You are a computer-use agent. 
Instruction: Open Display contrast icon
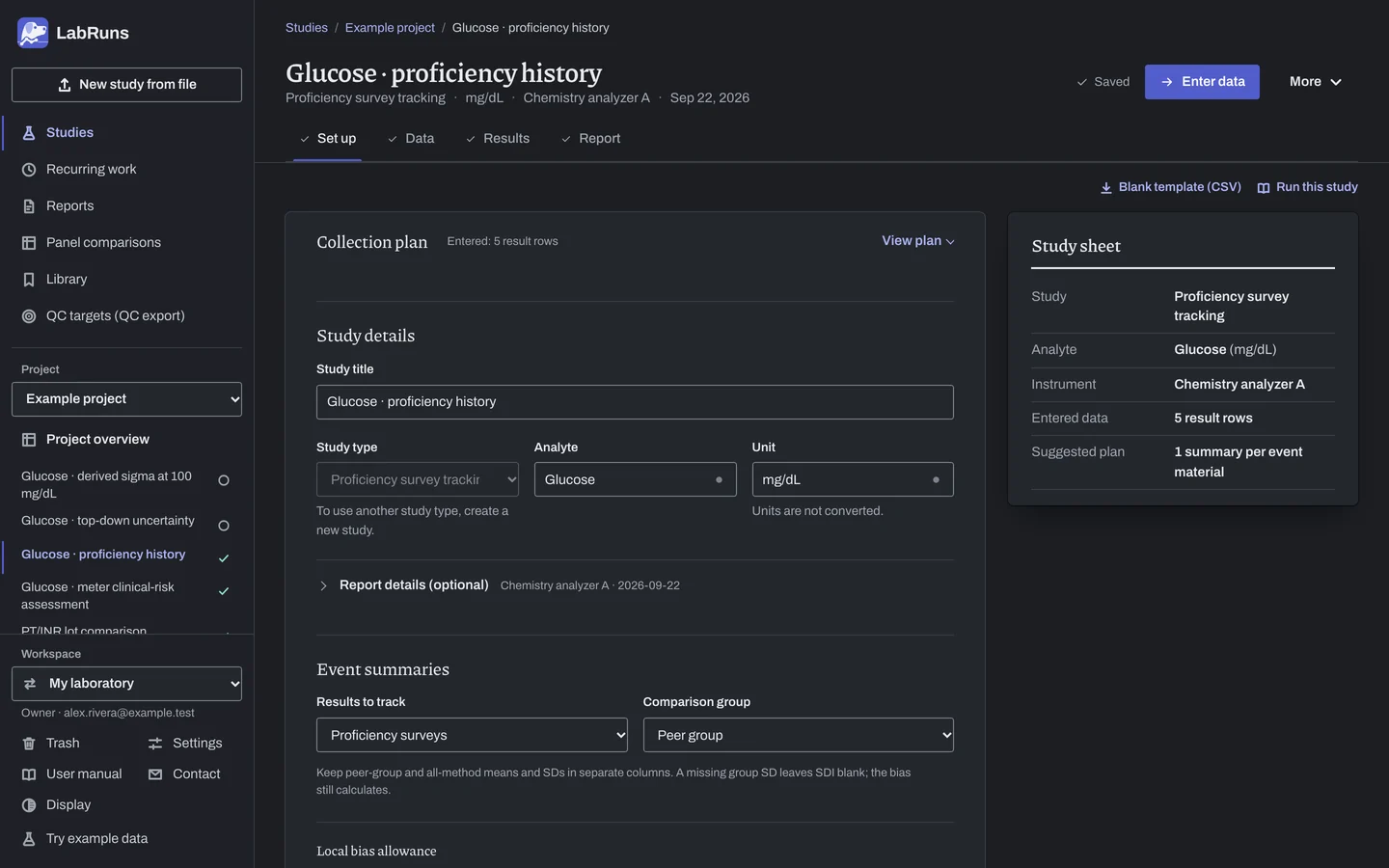pos(29,805)
